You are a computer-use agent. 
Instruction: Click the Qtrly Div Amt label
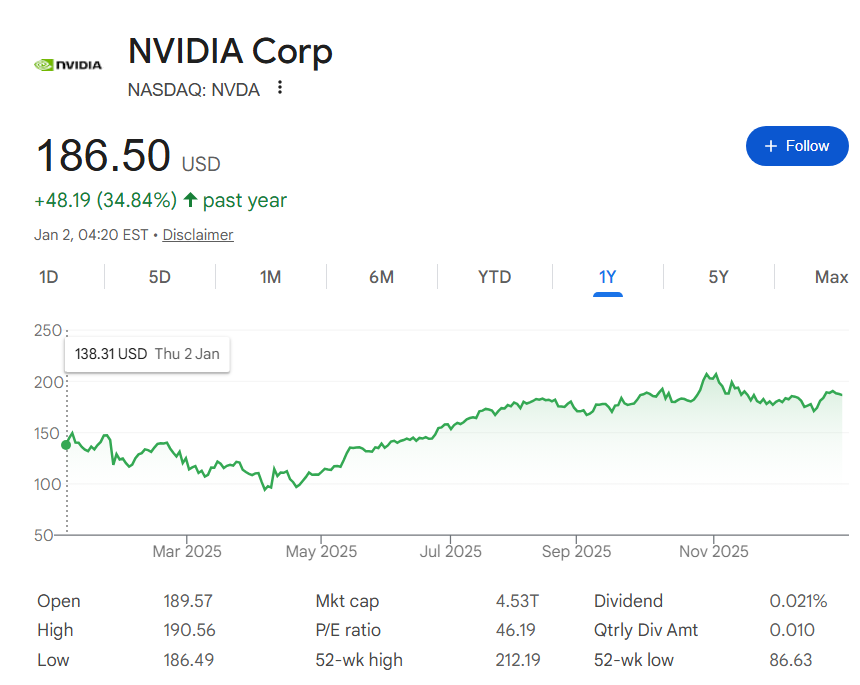pos(646,630)
